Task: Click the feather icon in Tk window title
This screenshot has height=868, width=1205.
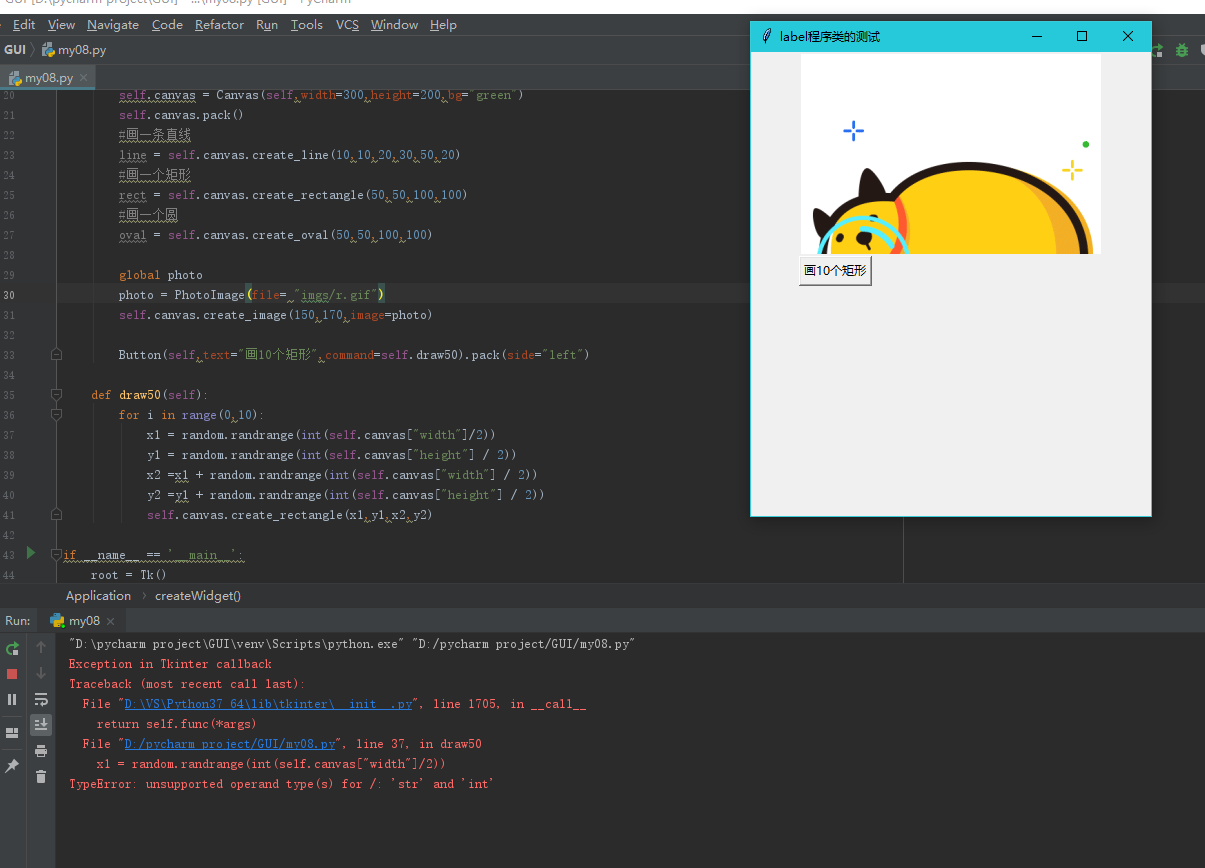Action: click(766, 37)
